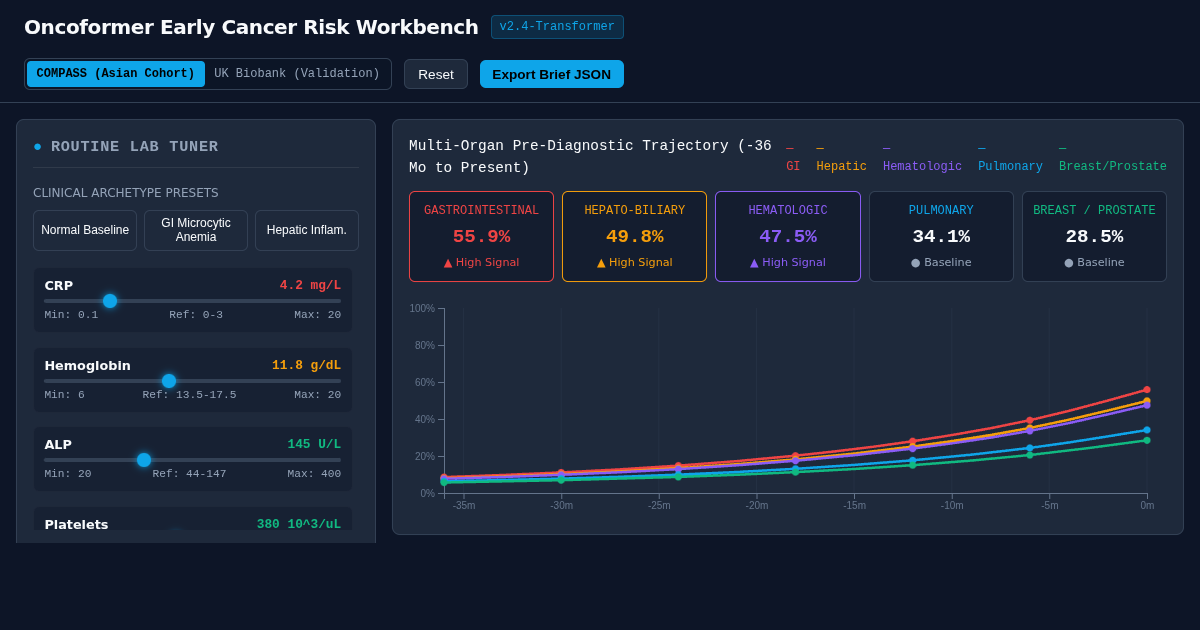Click the High Signal triangle on Hematologic card
This screenshot has width=1200, height=630.
(x=754, y=263)
